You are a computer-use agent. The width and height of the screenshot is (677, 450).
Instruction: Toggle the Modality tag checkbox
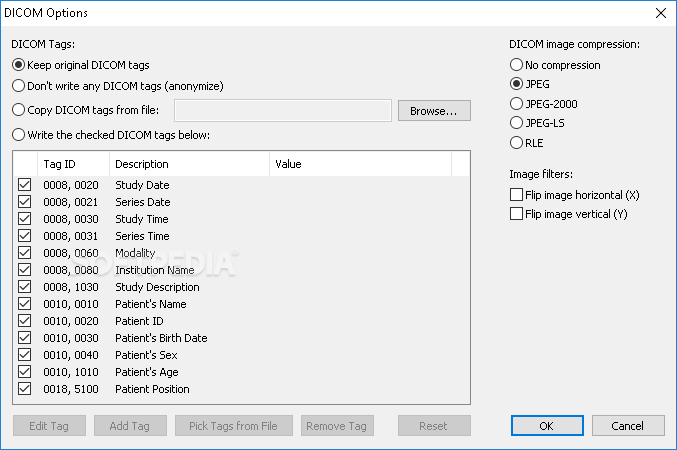25,253
